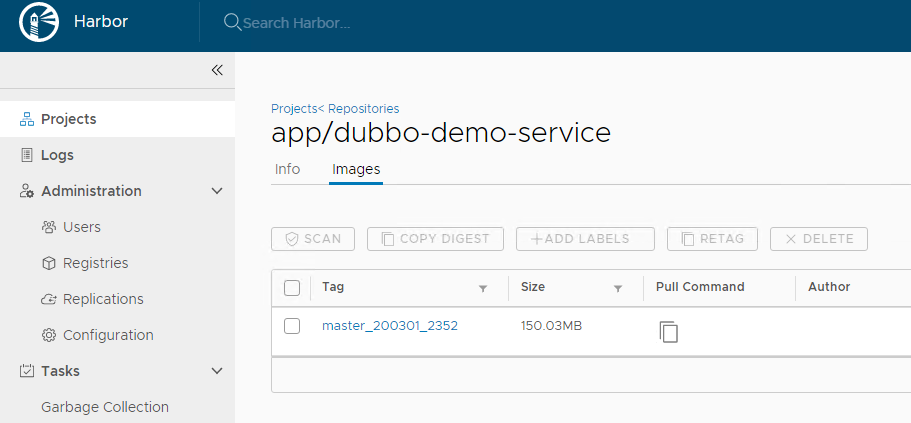911x423 pixels.
Task: Switch to the Info tab
Action: click(x=287, y=169)
